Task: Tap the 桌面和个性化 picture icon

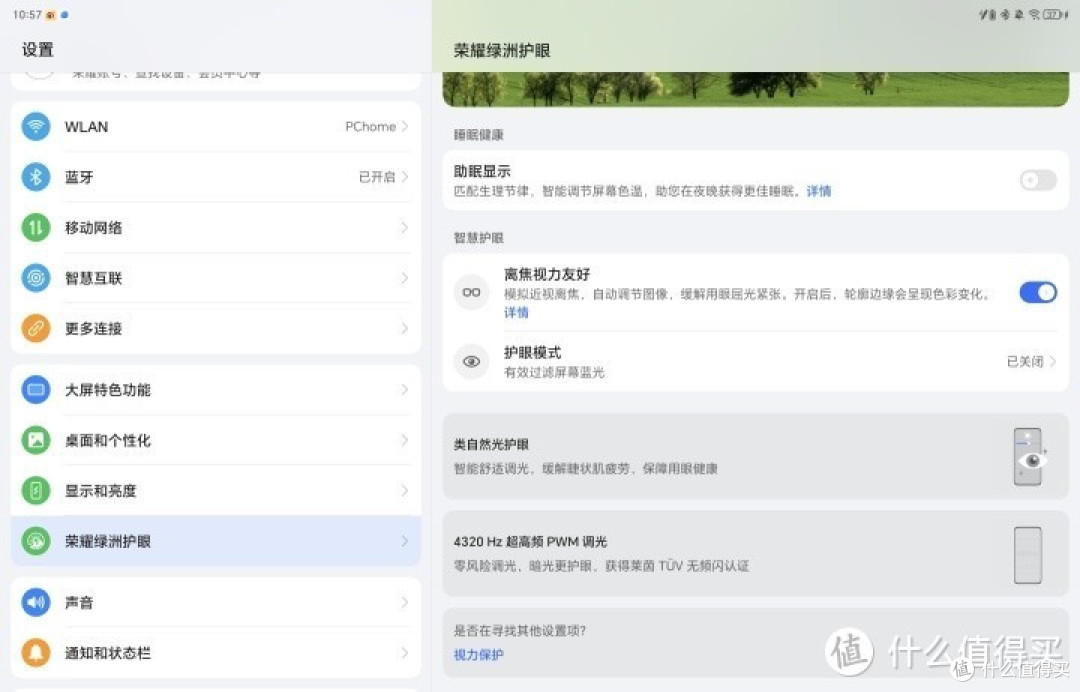Action: [x=36, y=440]
